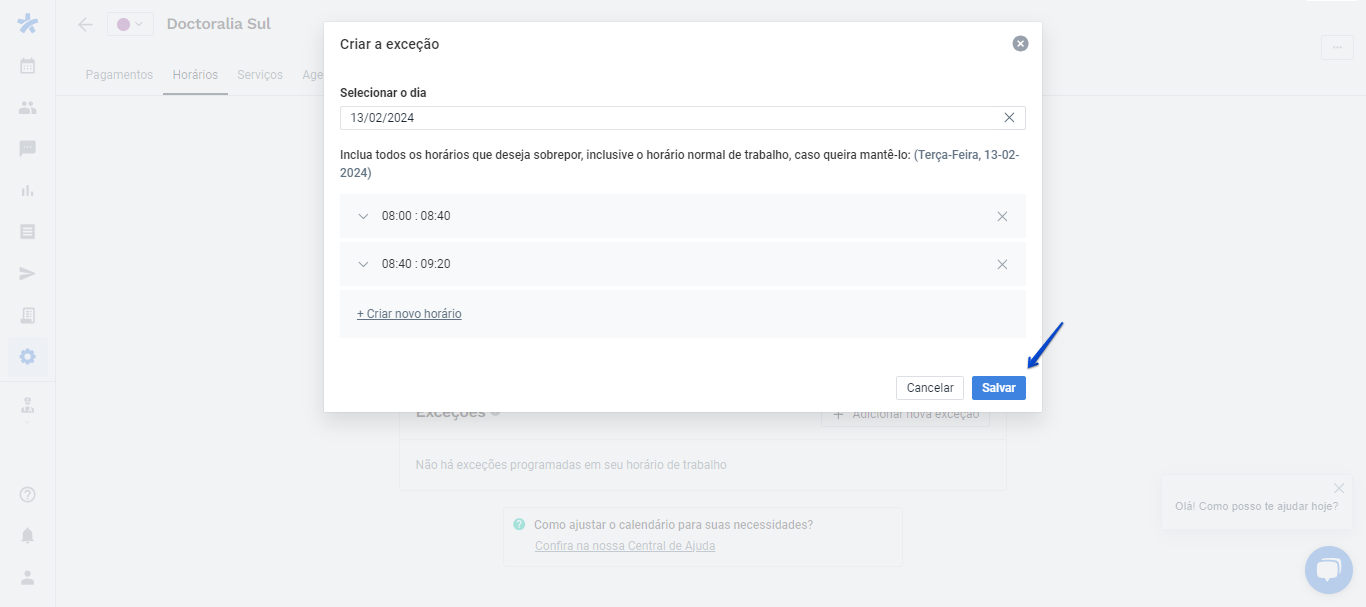
Task: Click the Olá! Como posso te ajudar hoje? message
Action: click(x=1256, y=506)
